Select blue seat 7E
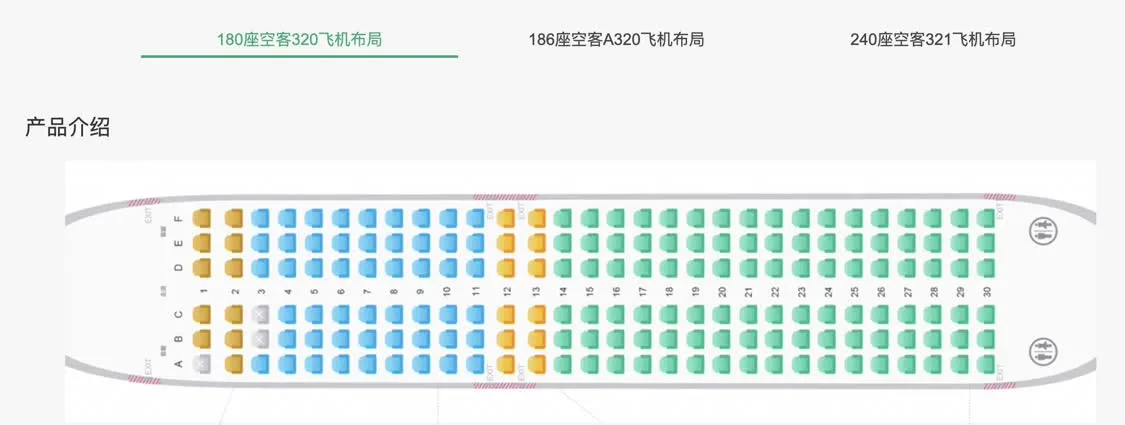This screenshot has width=1125, height=425. tap(367, 243)
